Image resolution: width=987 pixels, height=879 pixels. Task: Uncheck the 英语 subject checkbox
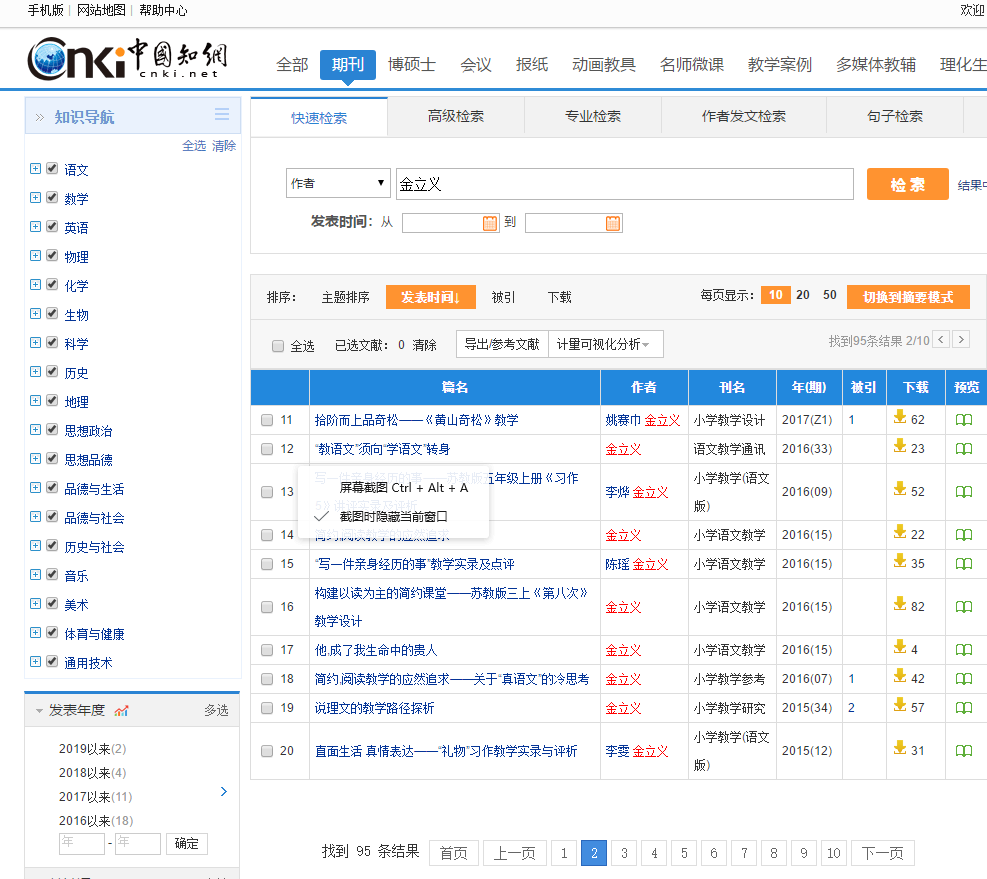click(52, 227)
